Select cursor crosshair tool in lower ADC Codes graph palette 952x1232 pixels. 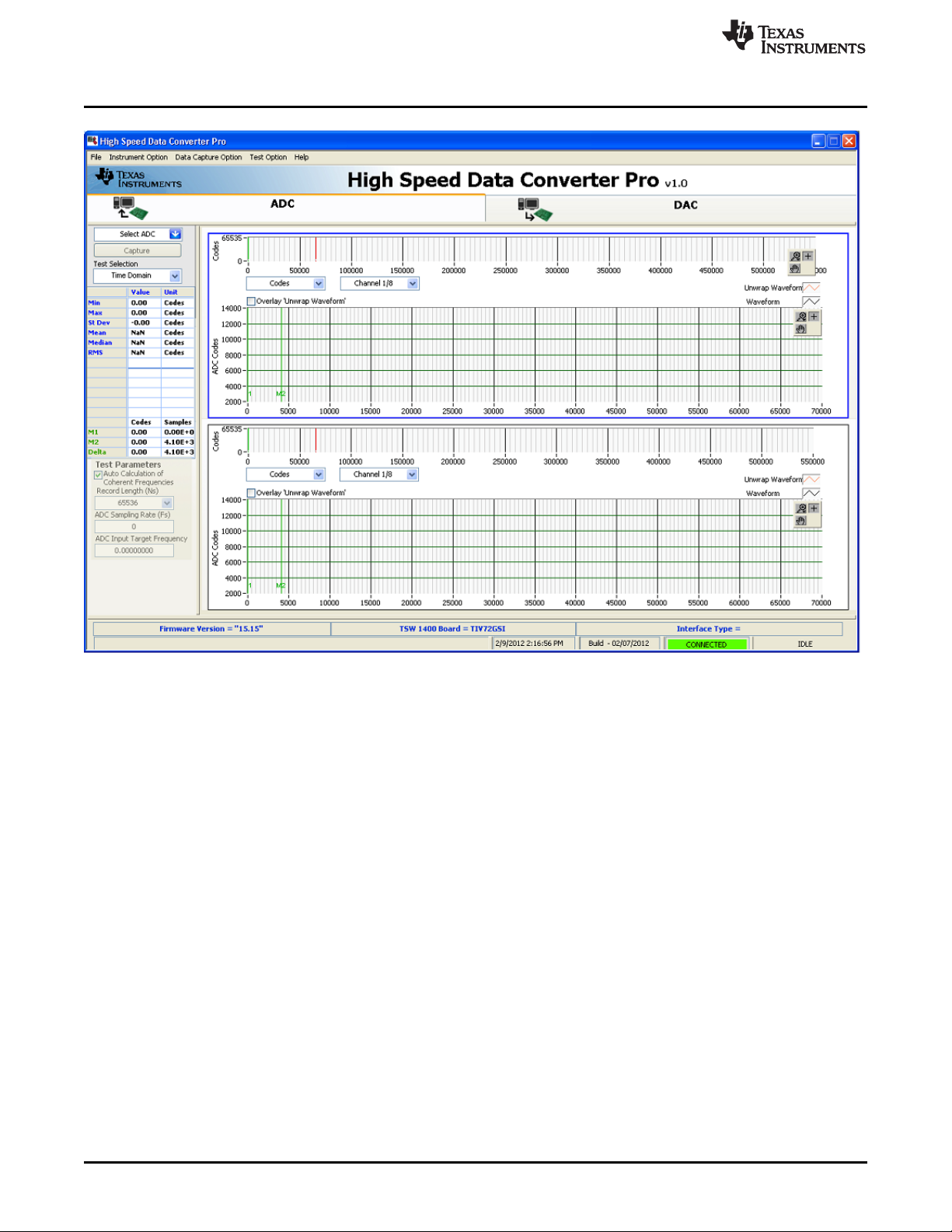coord(814,508)
